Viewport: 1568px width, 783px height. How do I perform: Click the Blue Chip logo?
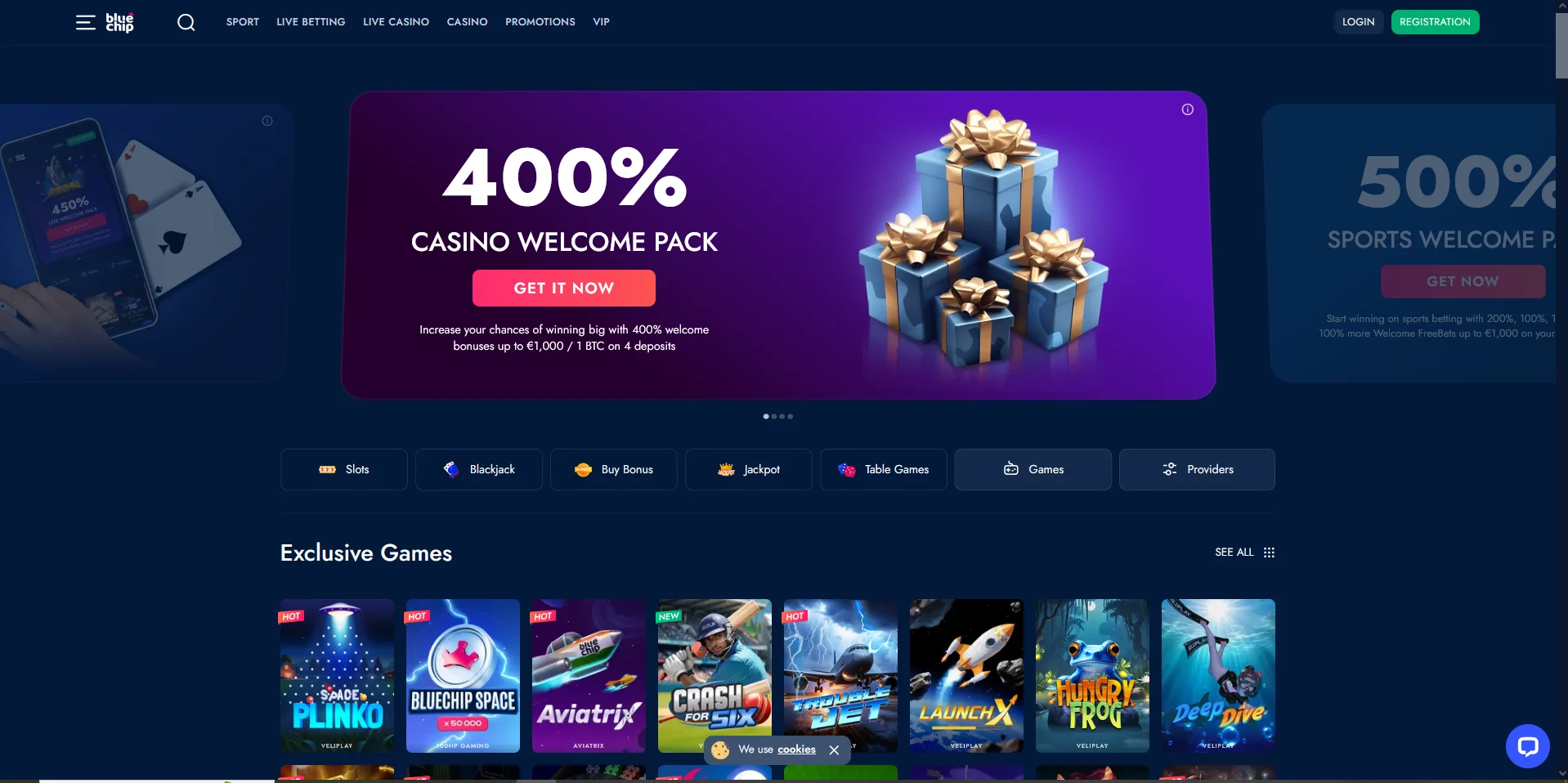(119, 22)
